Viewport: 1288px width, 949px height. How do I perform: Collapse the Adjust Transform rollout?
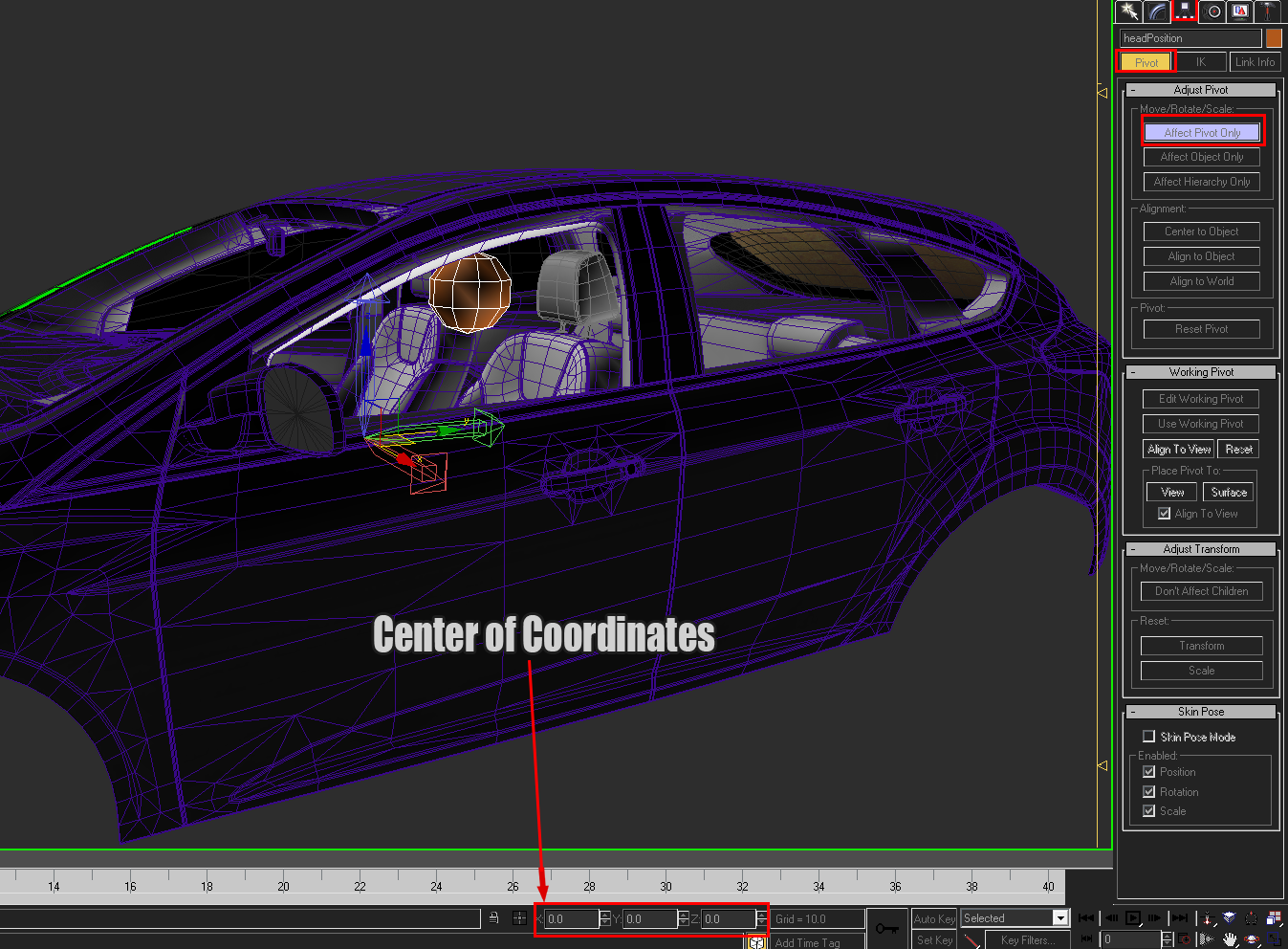pyautogui.click(x=1201, y=549)
